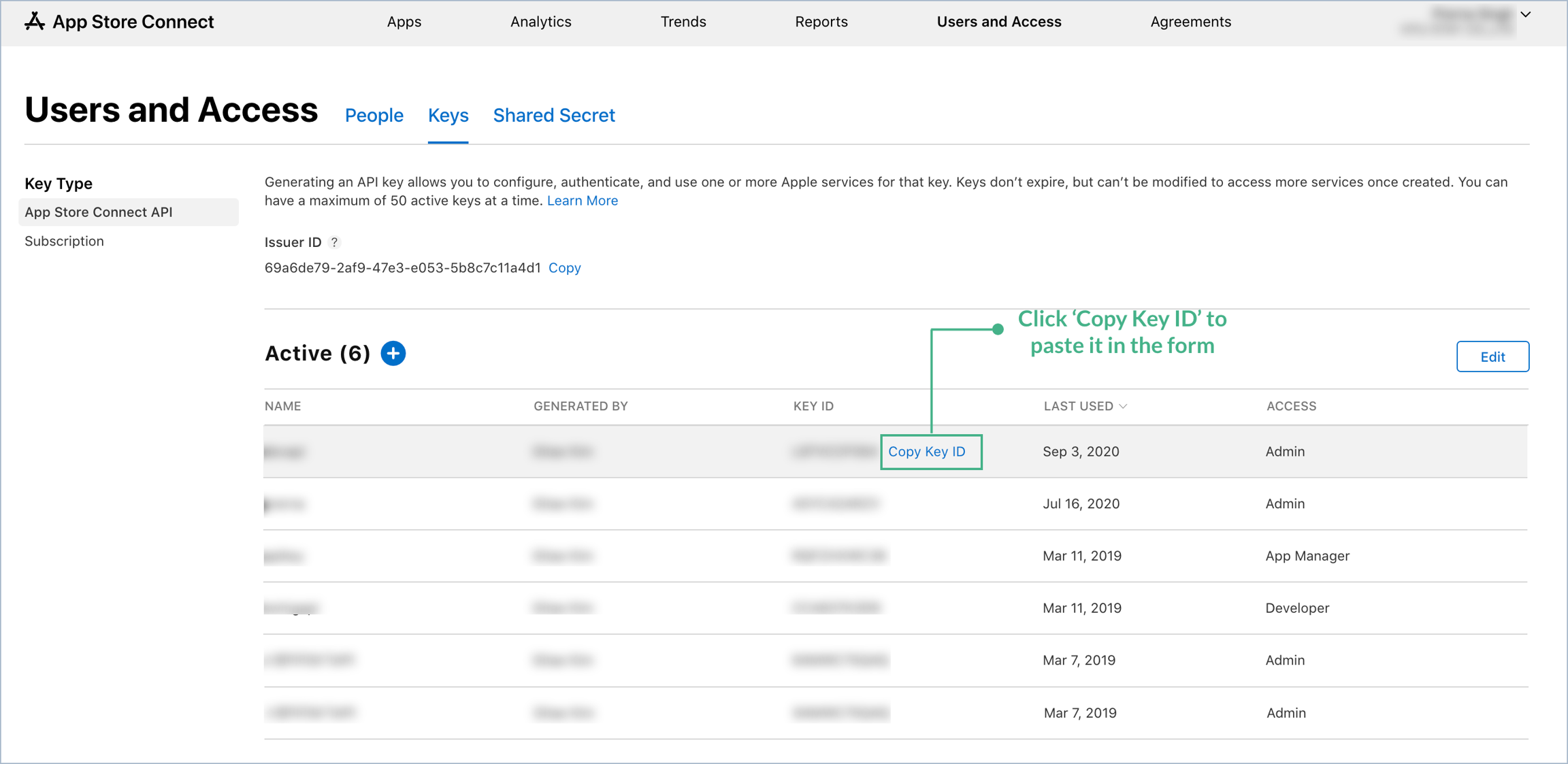Screen dimensions: 1568x764
Task: Select App Store Connect API key type
Action: click(99, 212)
